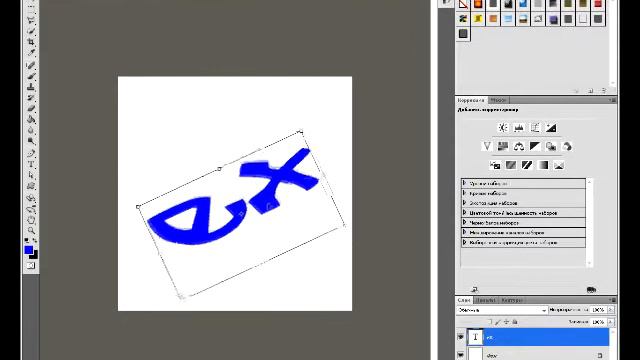Add a Gradient Map adjustment

543,165
